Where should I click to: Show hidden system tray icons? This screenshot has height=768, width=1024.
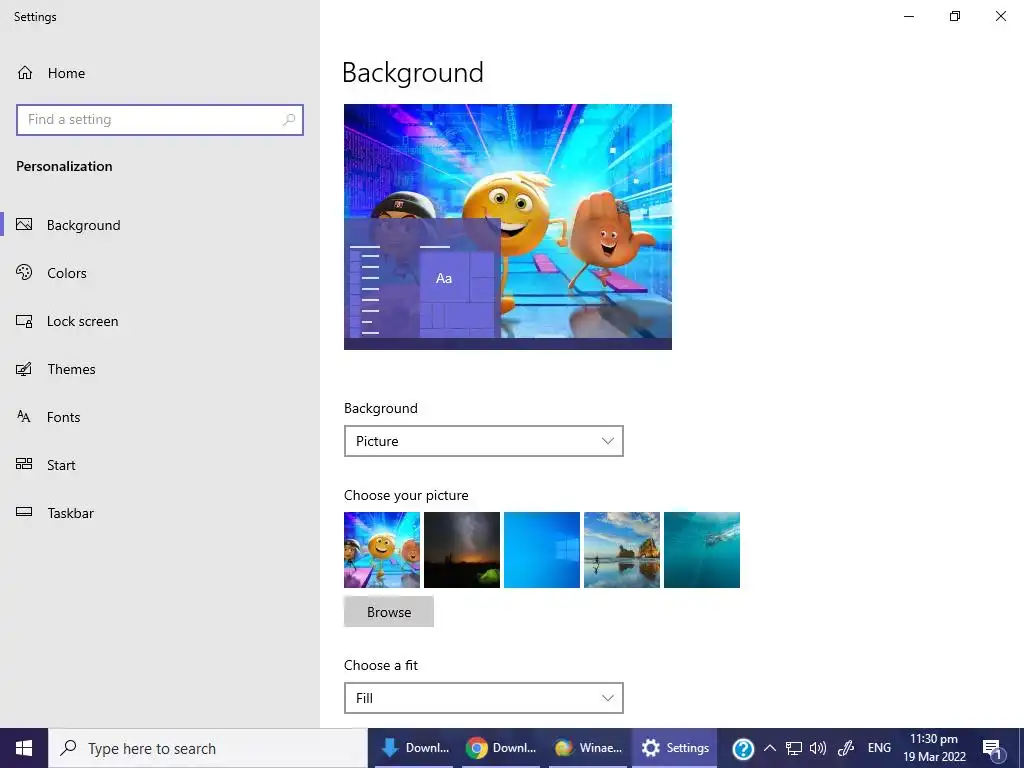click(770, 748)
